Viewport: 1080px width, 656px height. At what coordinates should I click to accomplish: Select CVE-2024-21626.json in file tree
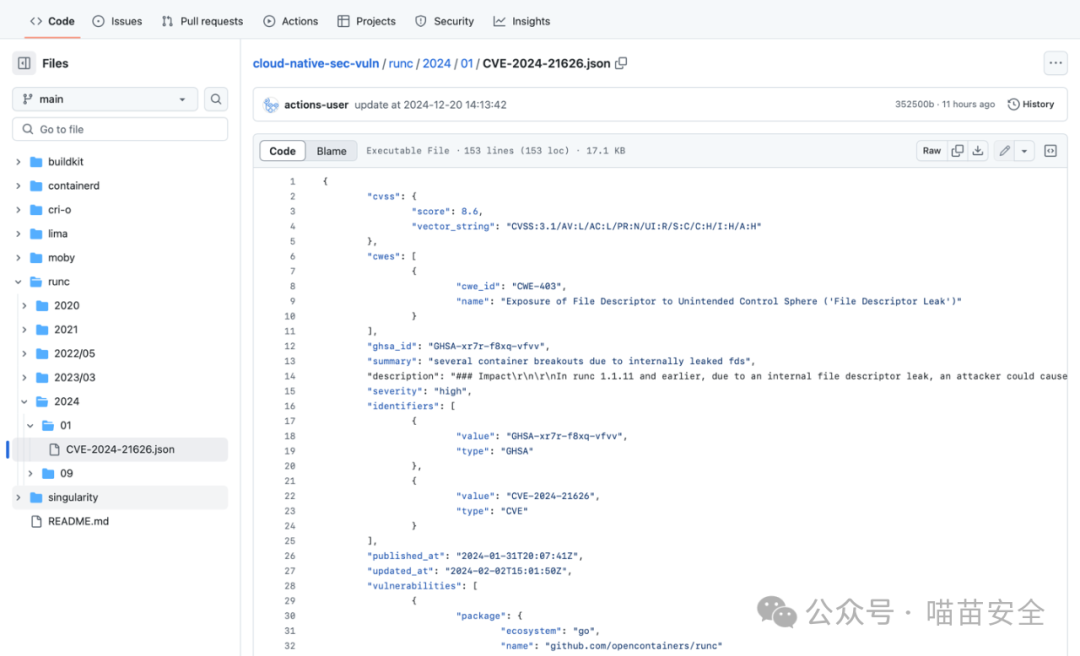pos(120,450)
